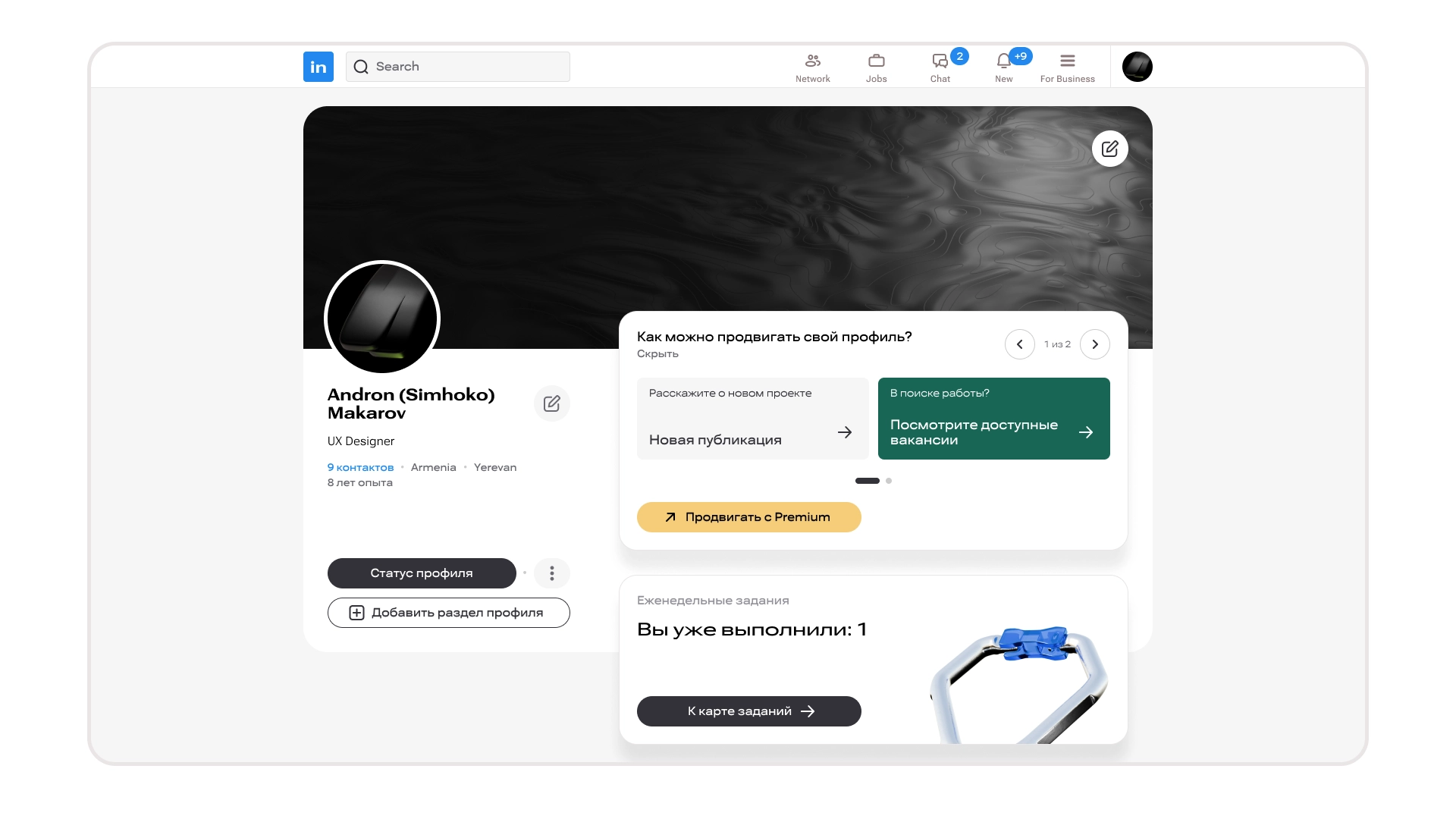Open the Network page
The image size is (1456, 819).
coord(812,67)
